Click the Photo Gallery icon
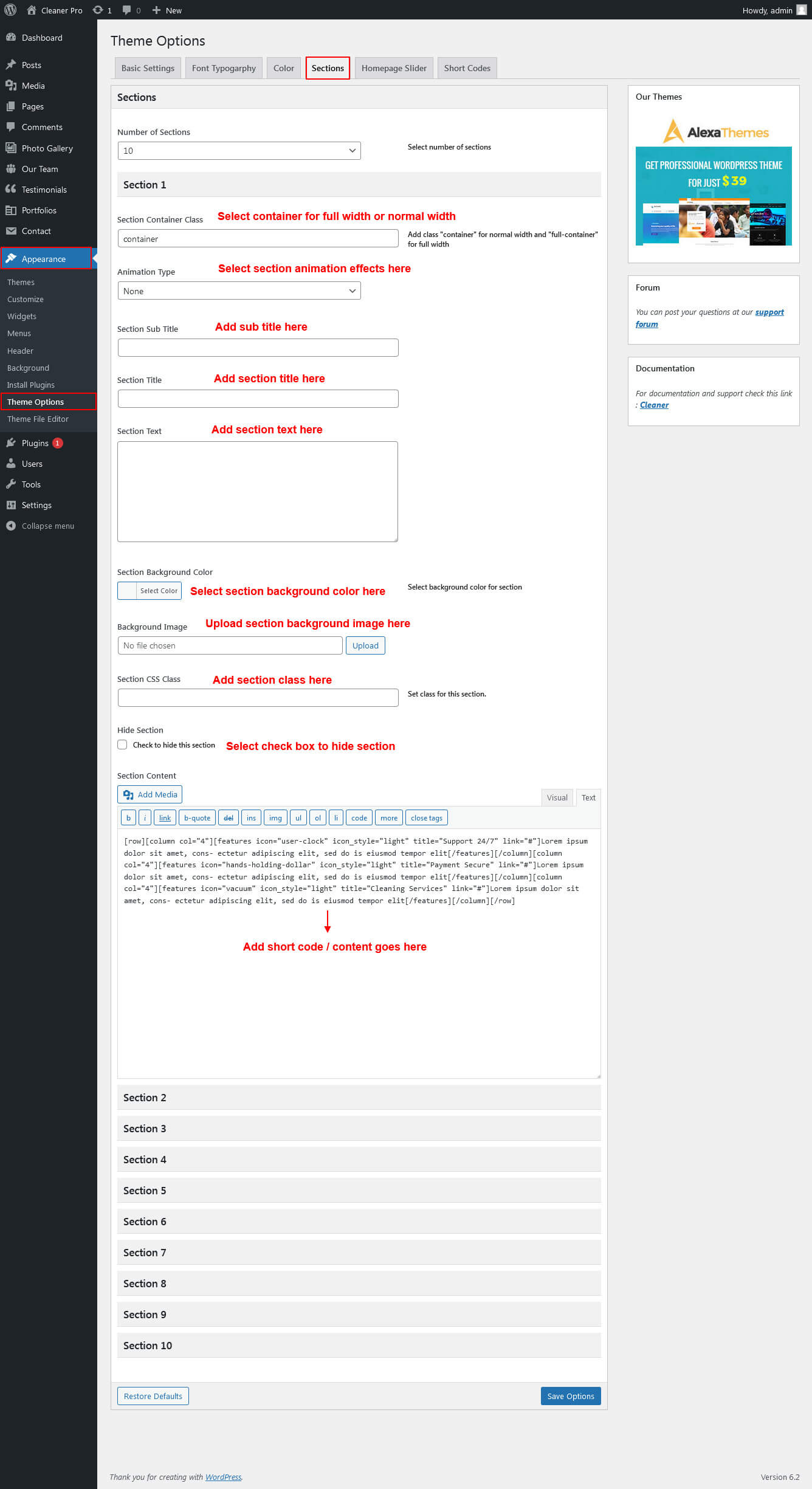Image resolution: width=812 pixels, height=1489 pixels. coord(11,148)
